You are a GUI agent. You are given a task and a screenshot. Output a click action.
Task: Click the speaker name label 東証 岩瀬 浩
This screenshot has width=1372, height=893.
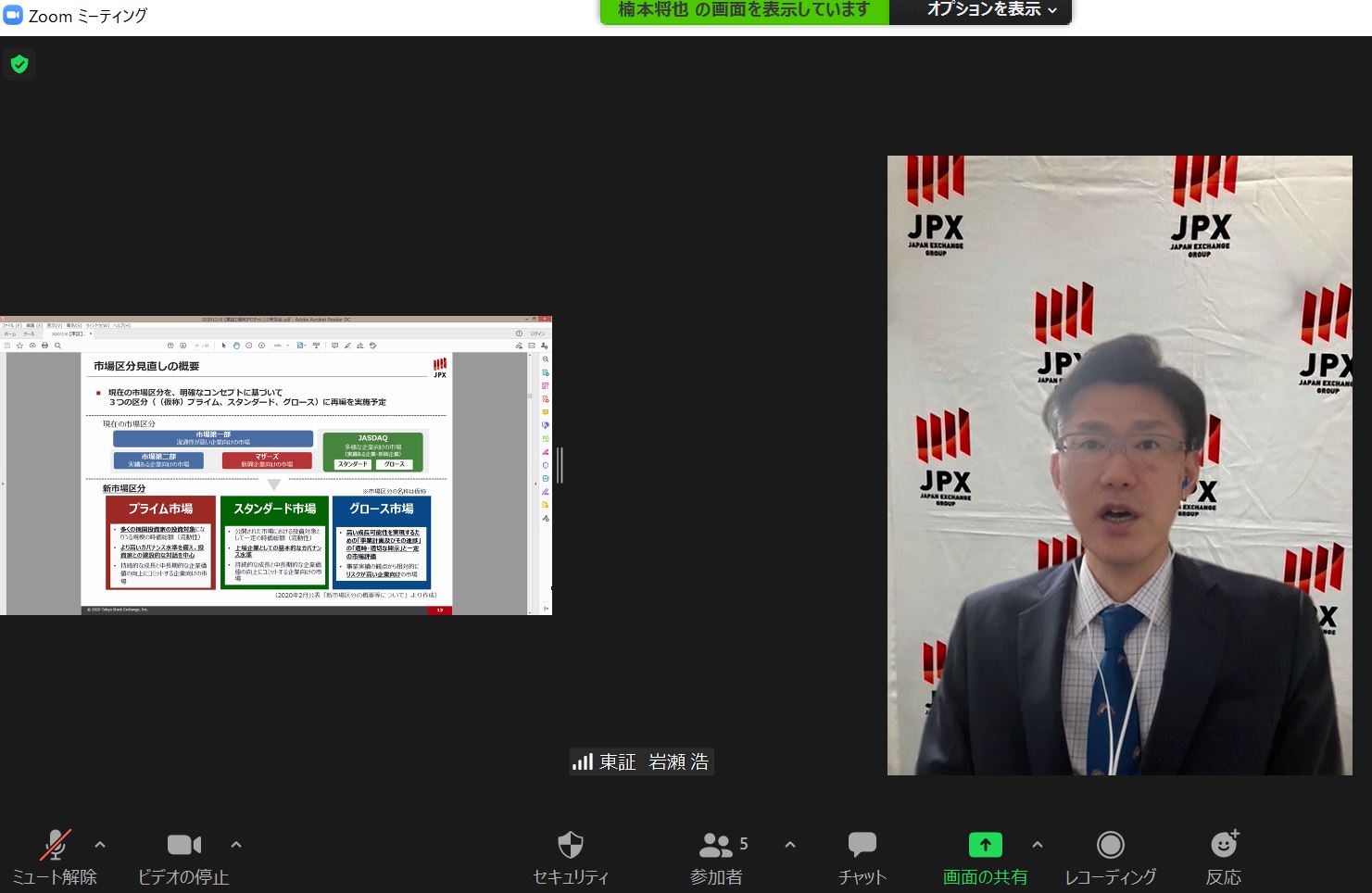pyautogui.click(x=641, y=761)
